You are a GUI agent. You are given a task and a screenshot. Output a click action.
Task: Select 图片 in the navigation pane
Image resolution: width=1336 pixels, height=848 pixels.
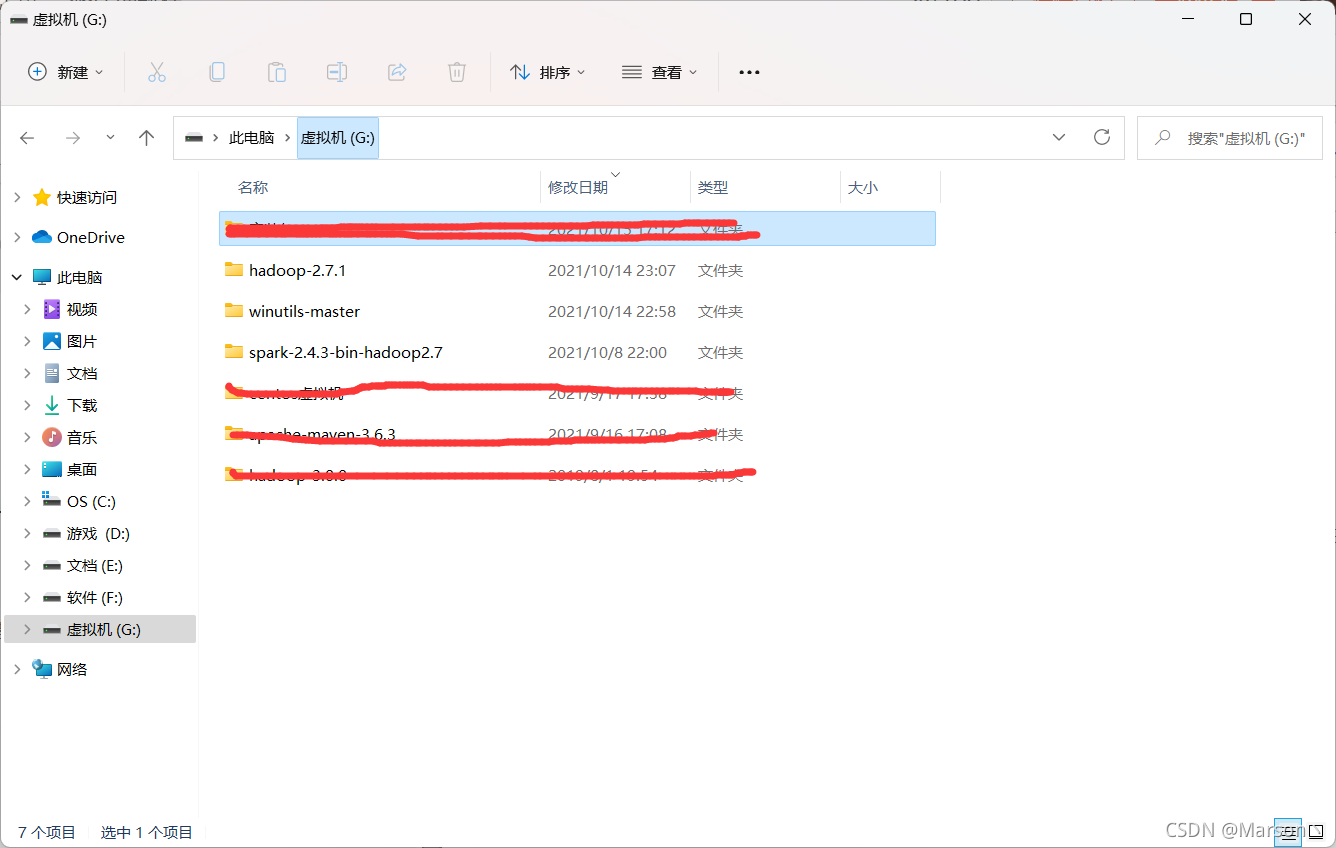pos(82,341)
